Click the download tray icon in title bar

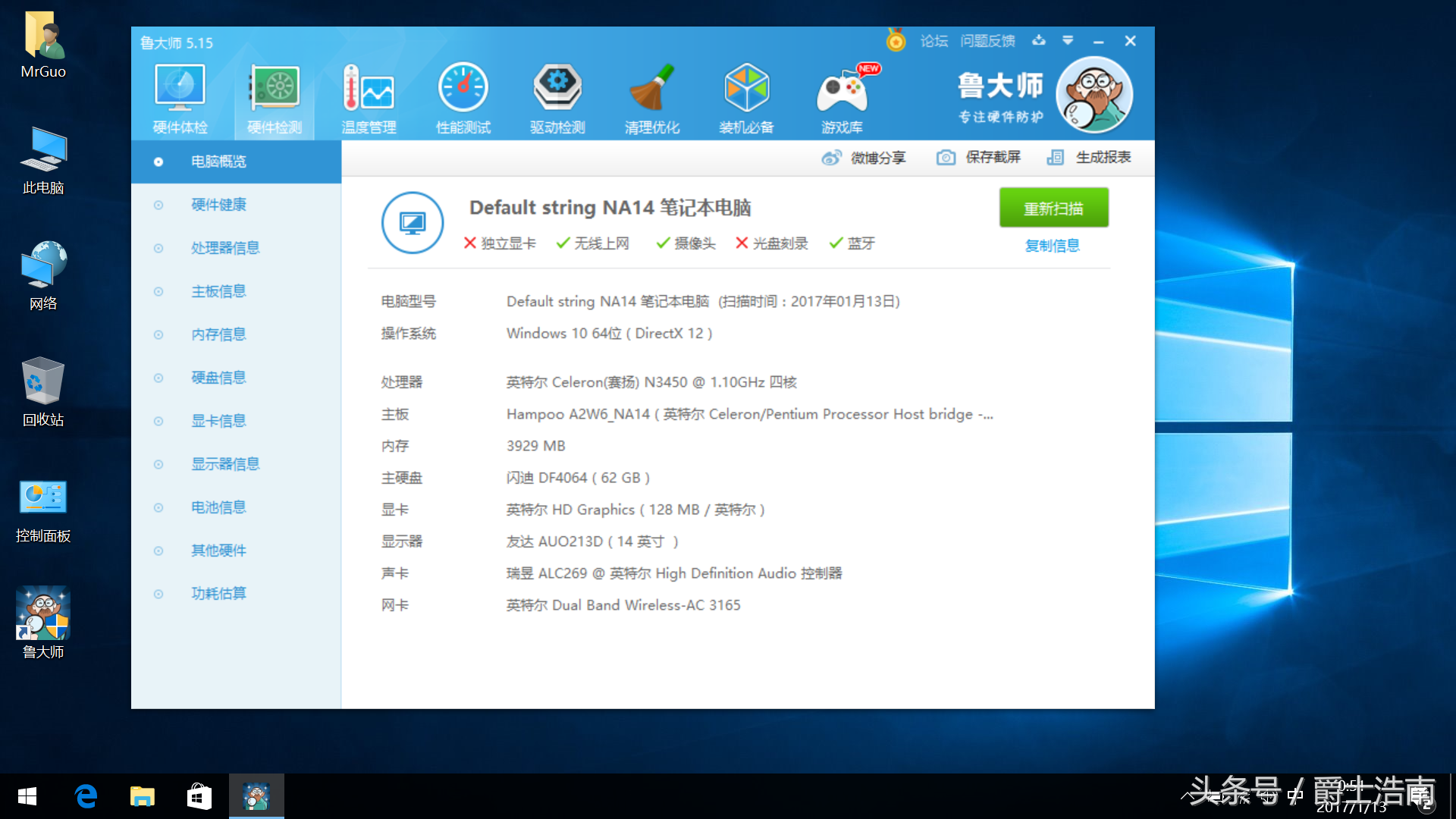coord(1039,40)
